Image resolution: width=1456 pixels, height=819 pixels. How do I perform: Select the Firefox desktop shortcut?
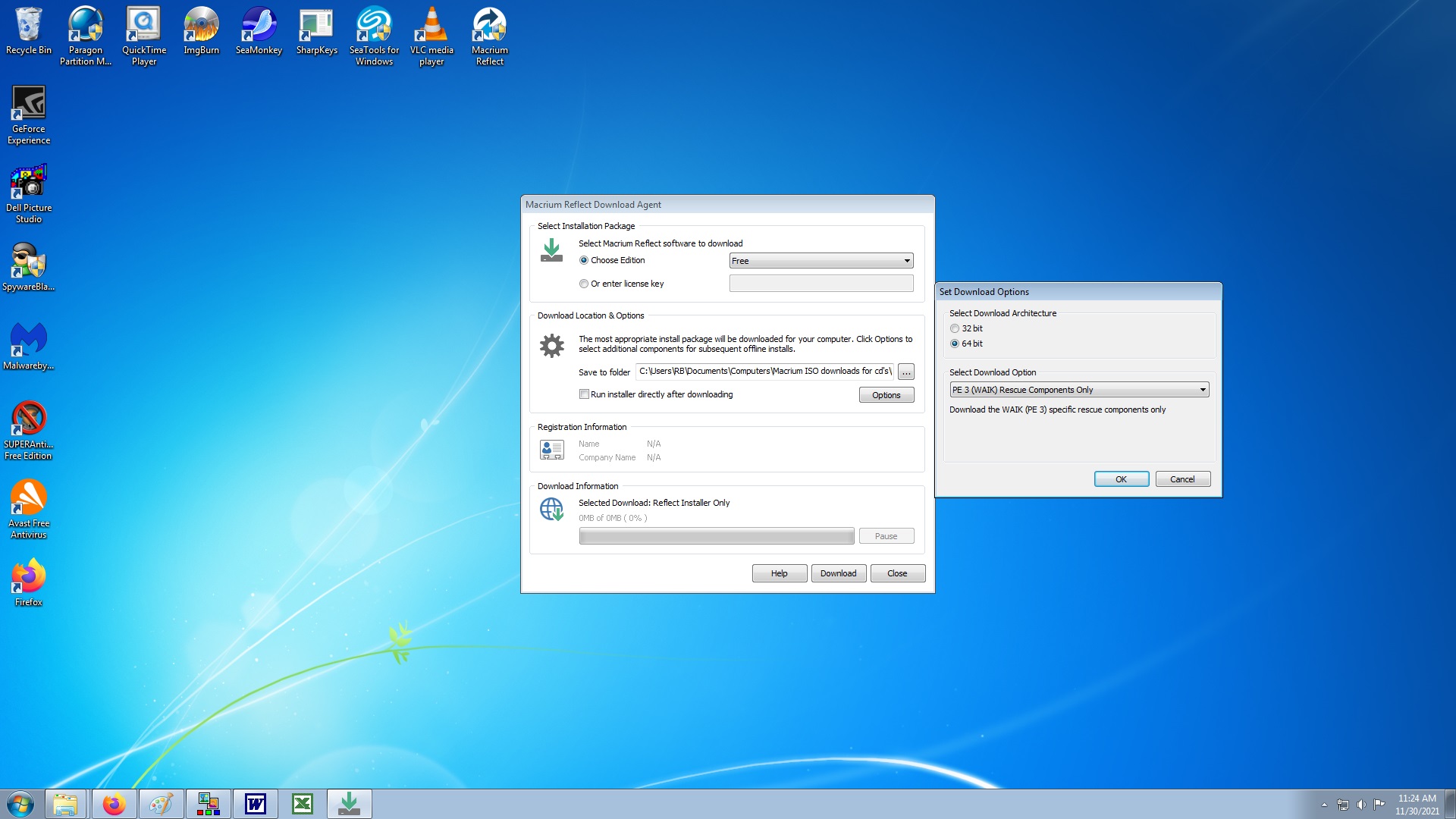click(29, 583)
